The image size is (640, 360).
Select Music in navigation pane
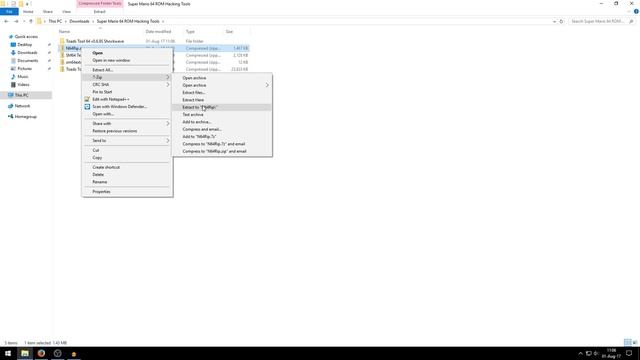(x=23, y=77)
